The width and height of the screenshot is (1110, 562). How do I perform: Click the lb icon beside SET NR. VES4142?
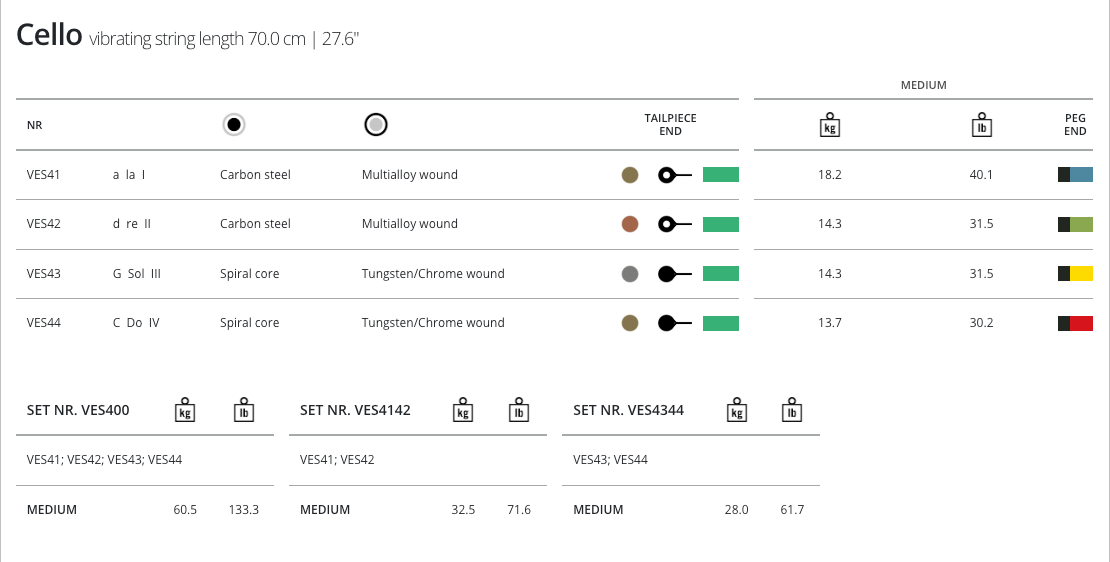[518, 410]
